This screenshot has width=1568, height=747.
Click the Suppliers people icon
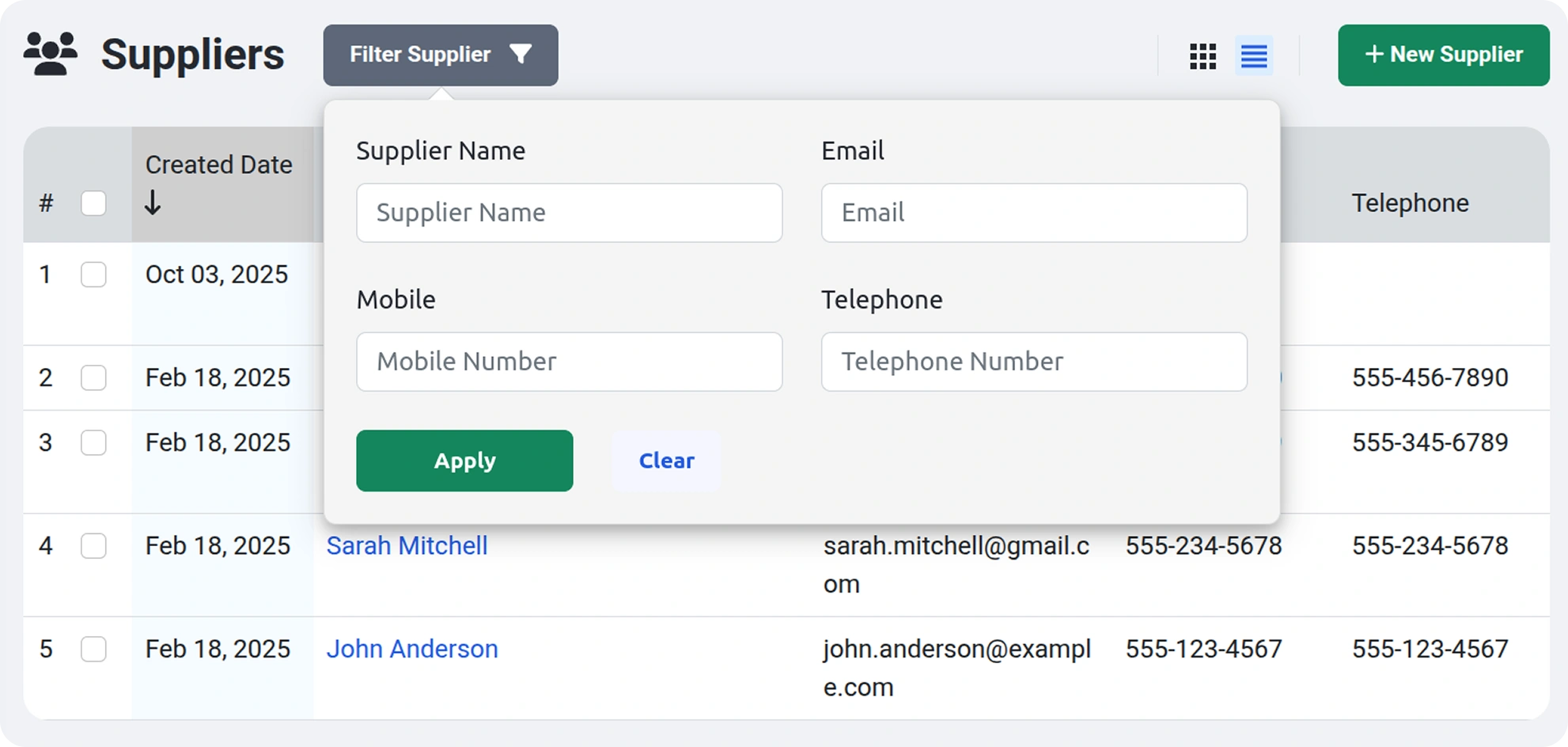click(49, 53)
